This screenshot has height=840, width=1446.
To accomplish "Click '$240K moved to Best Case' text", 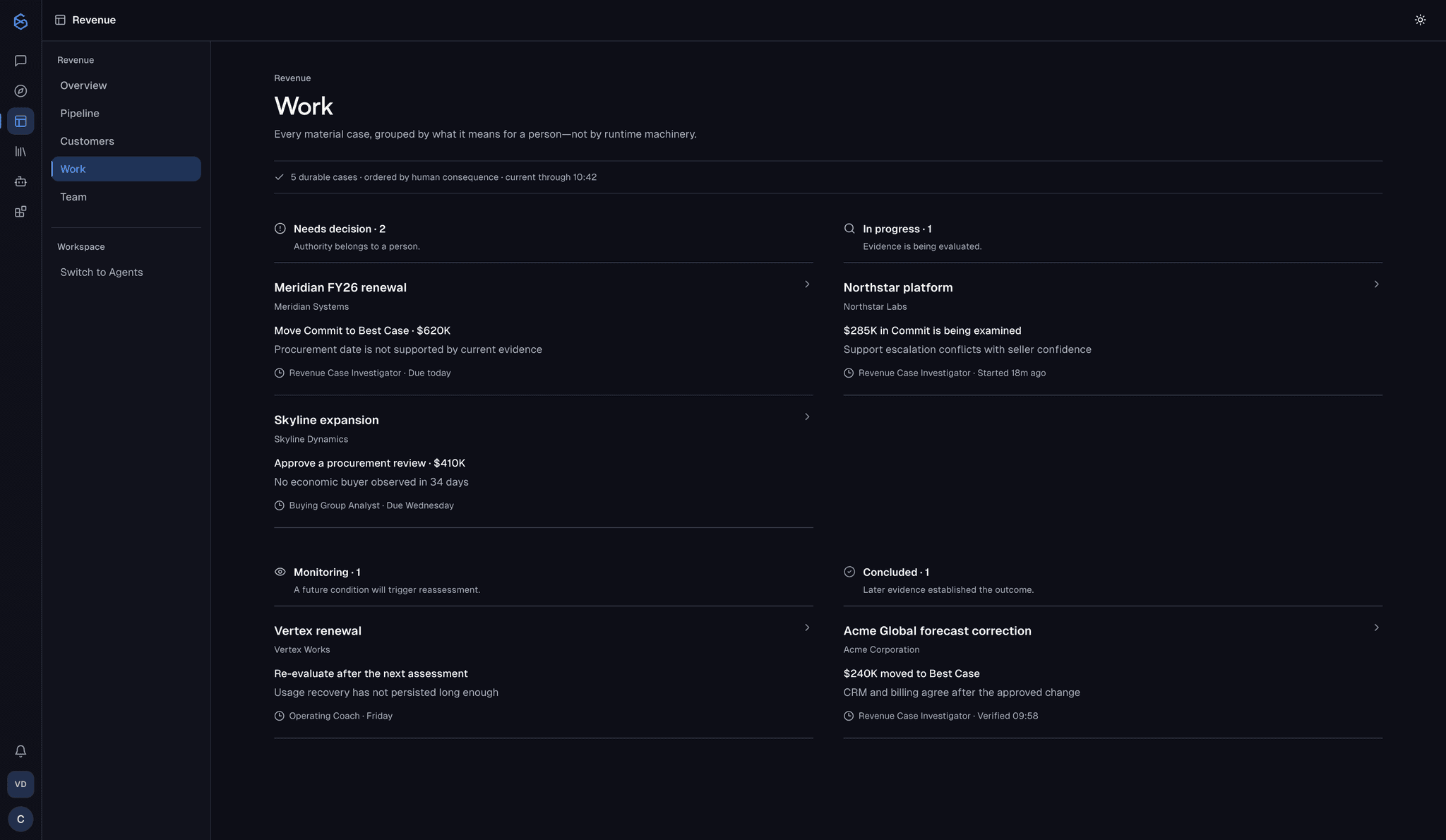I will [x=912, y=673].
